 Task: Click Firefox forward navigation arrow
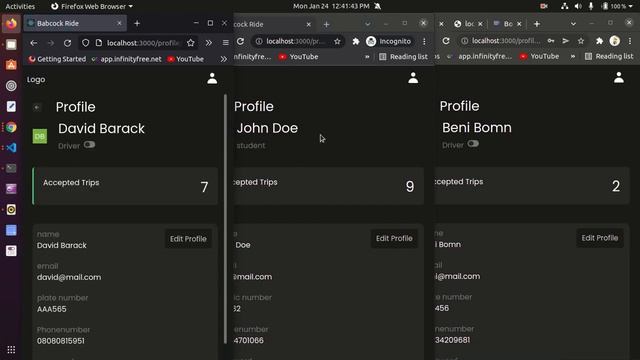tap(51, 43)
